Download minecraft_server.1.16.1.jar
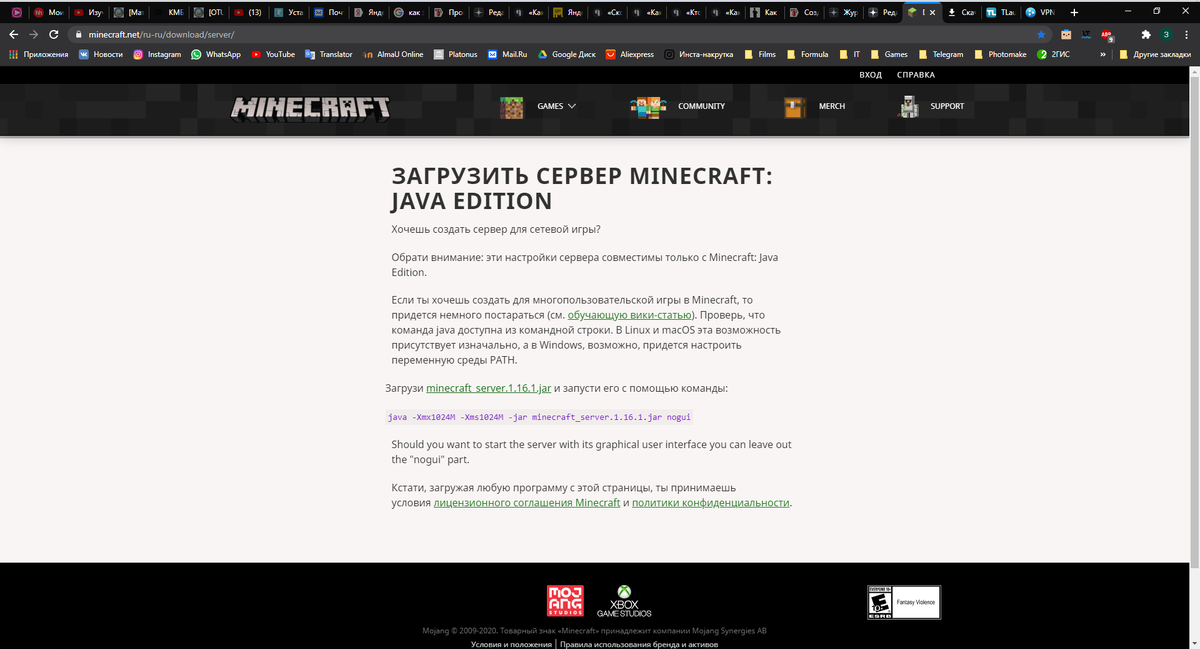The image size is (1200, 649). click(489, 388)
